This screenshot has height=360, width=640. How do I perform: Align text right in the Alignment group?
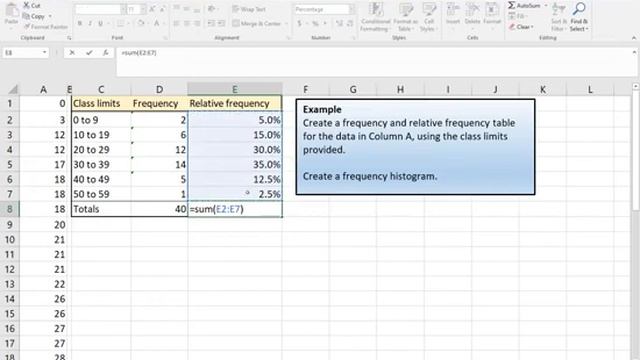click(x=197, y=24)
